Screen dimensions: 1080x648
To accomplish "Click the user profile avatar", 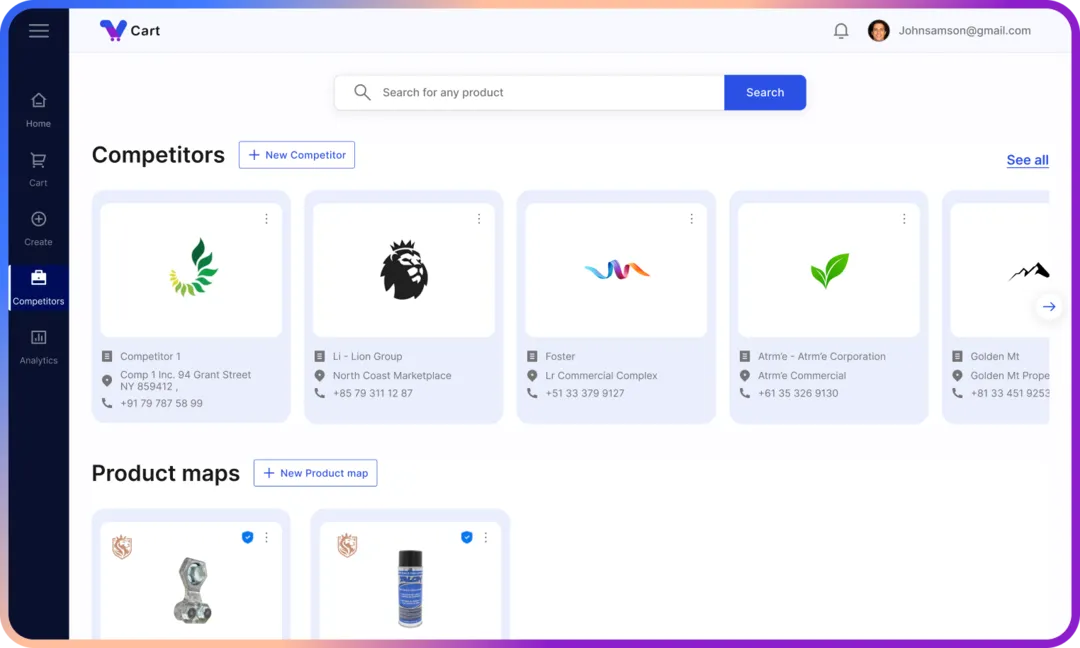I will pyautogui.click(x=878, y=30).
